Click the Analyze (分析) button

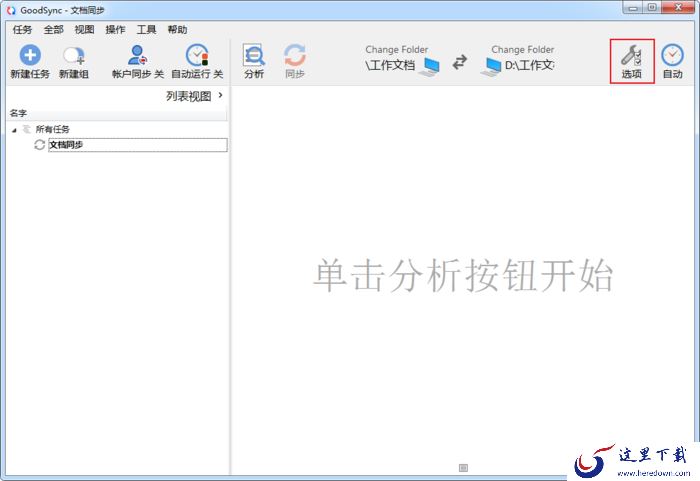pos(254,61)
